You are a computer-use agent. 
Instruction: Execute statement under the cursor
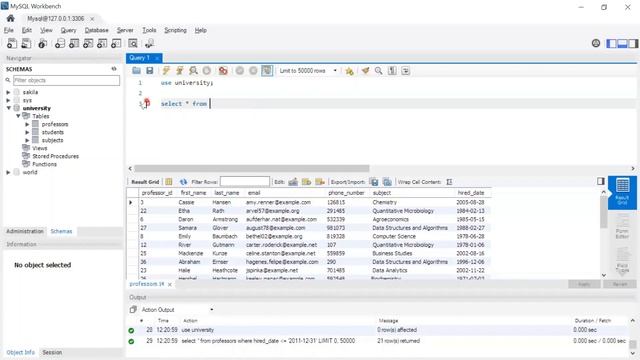tap(180, 71)
